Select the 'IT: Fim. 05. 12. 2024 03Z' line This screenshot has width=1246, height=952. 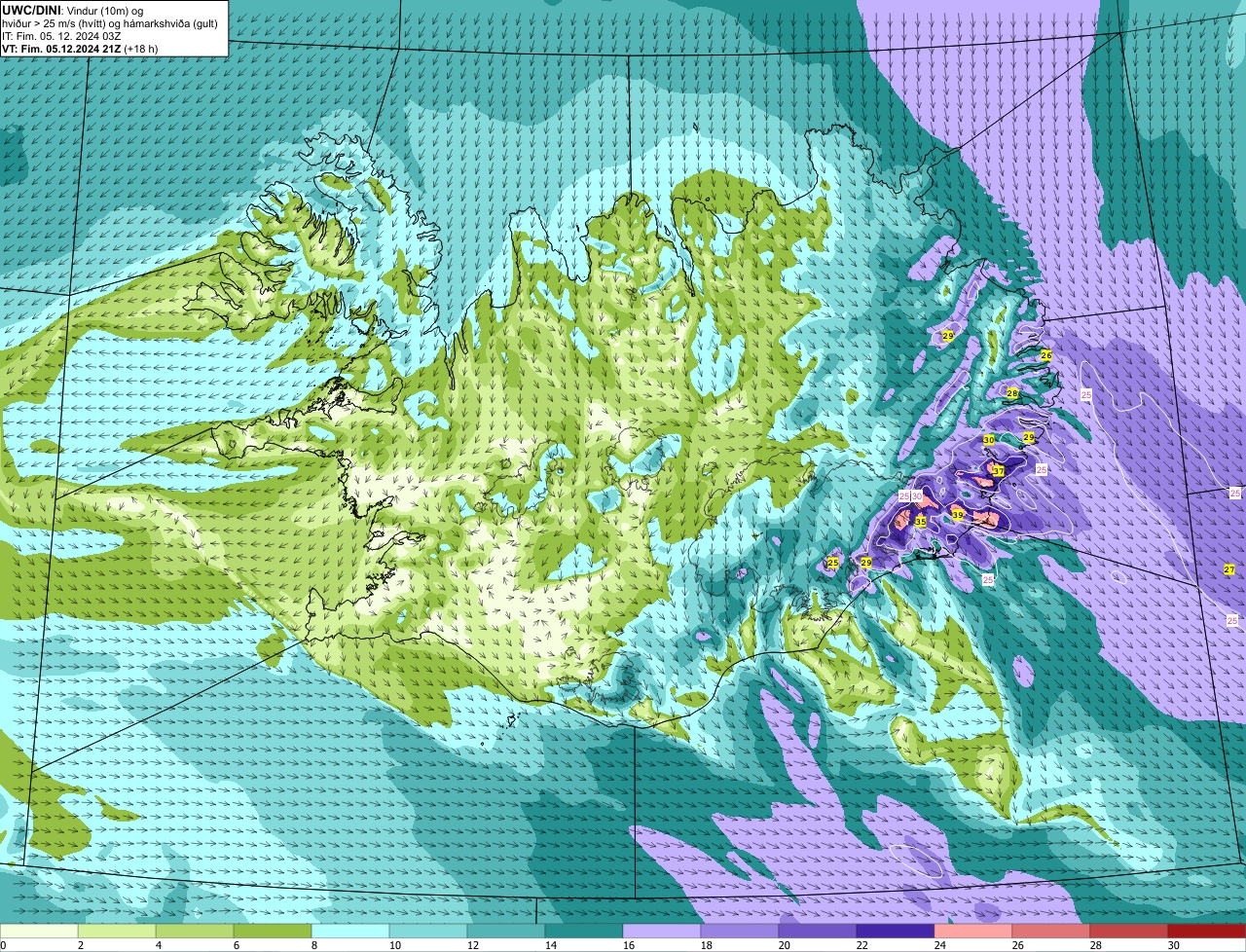coord(62,36)
